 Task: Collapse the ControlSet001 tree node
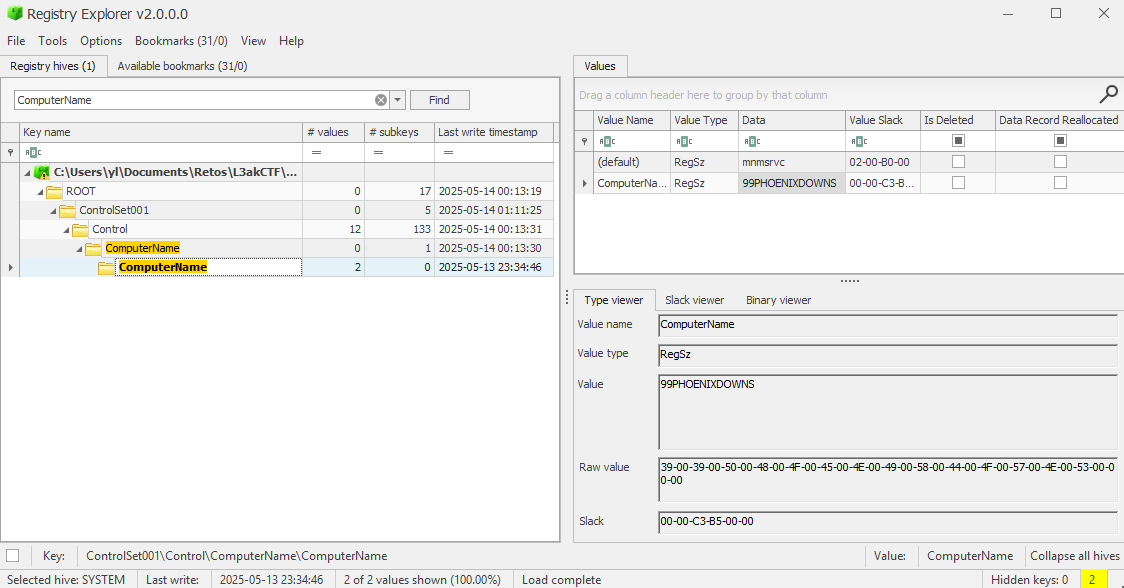click(54, 210)
